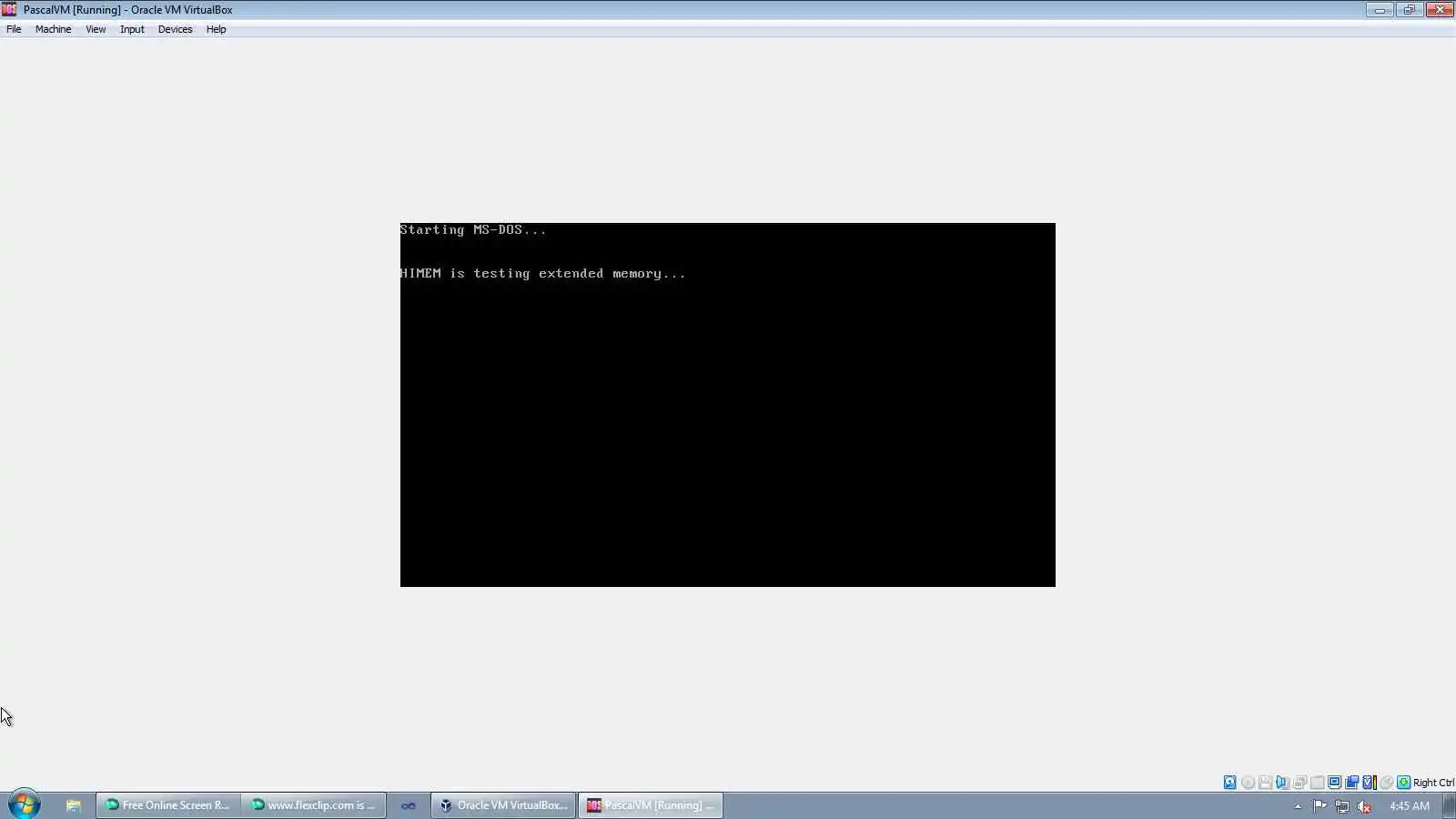Click the PascalVM window title bar icon
The image size is (1456, 819).
pyautogui.click(x=9, y=10)
